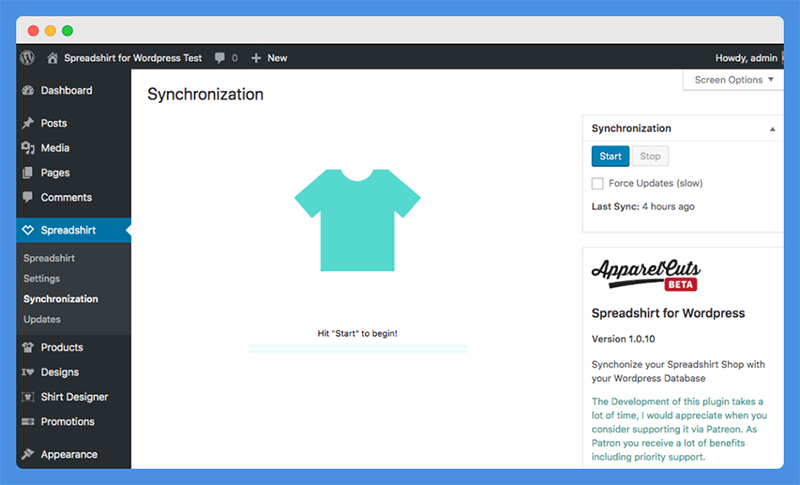Click the Designs heart icon
Screen dimensions: 800x485
[x=28, y=372]
